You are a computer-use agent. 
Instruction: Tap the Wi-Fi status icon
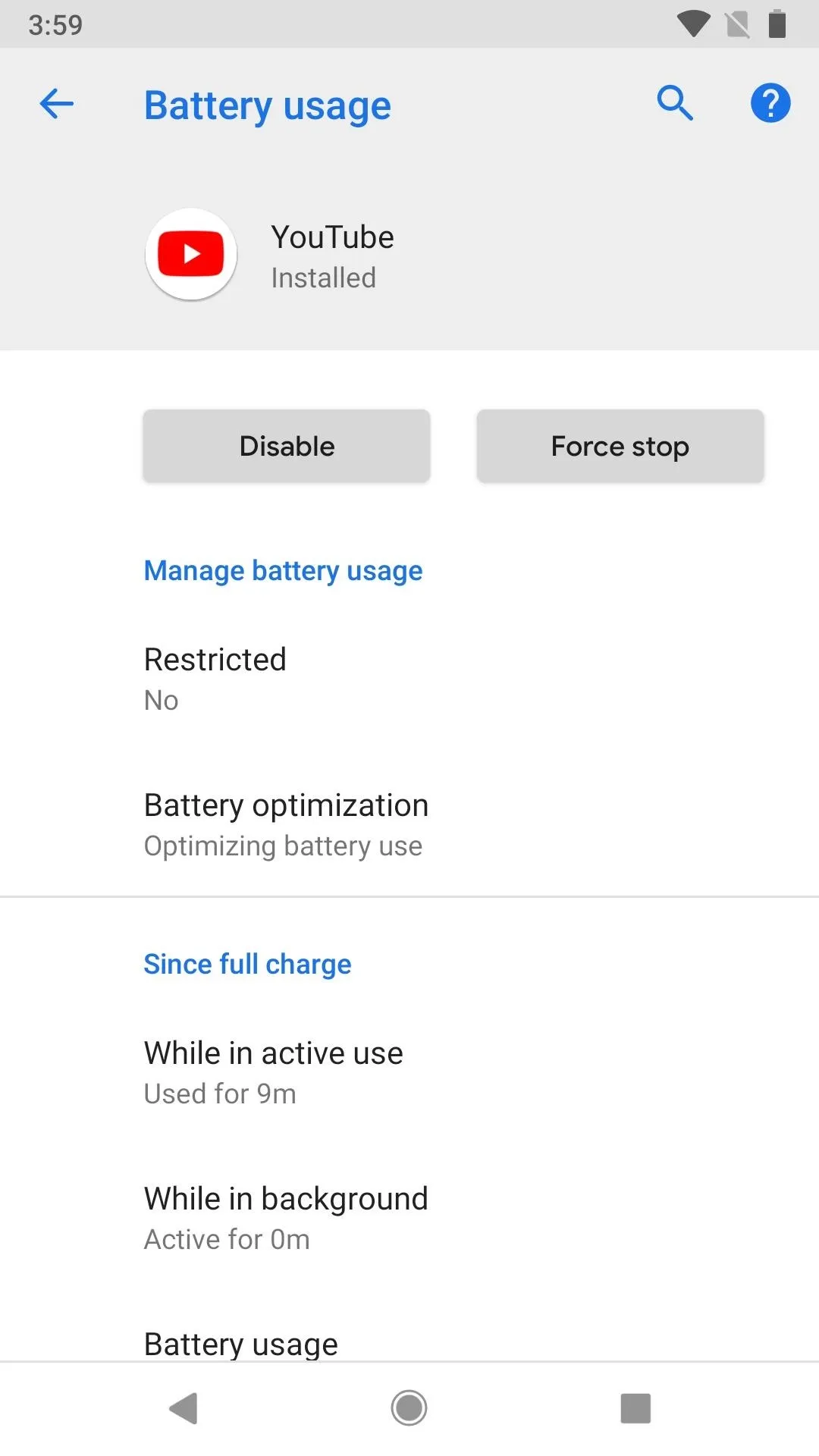pos(693,24)
